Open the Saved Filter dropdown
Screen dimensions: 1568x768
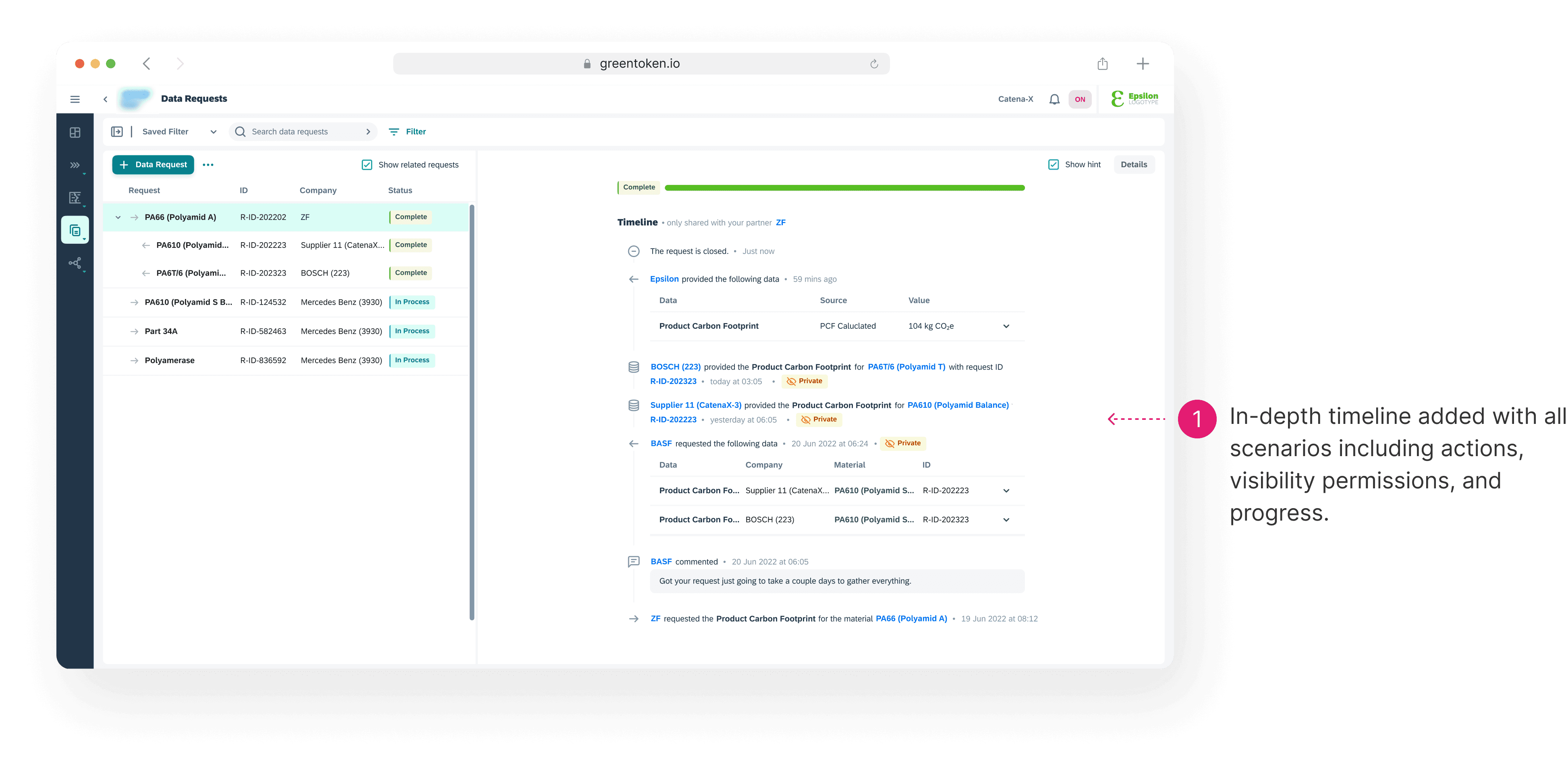coord(180,131)
